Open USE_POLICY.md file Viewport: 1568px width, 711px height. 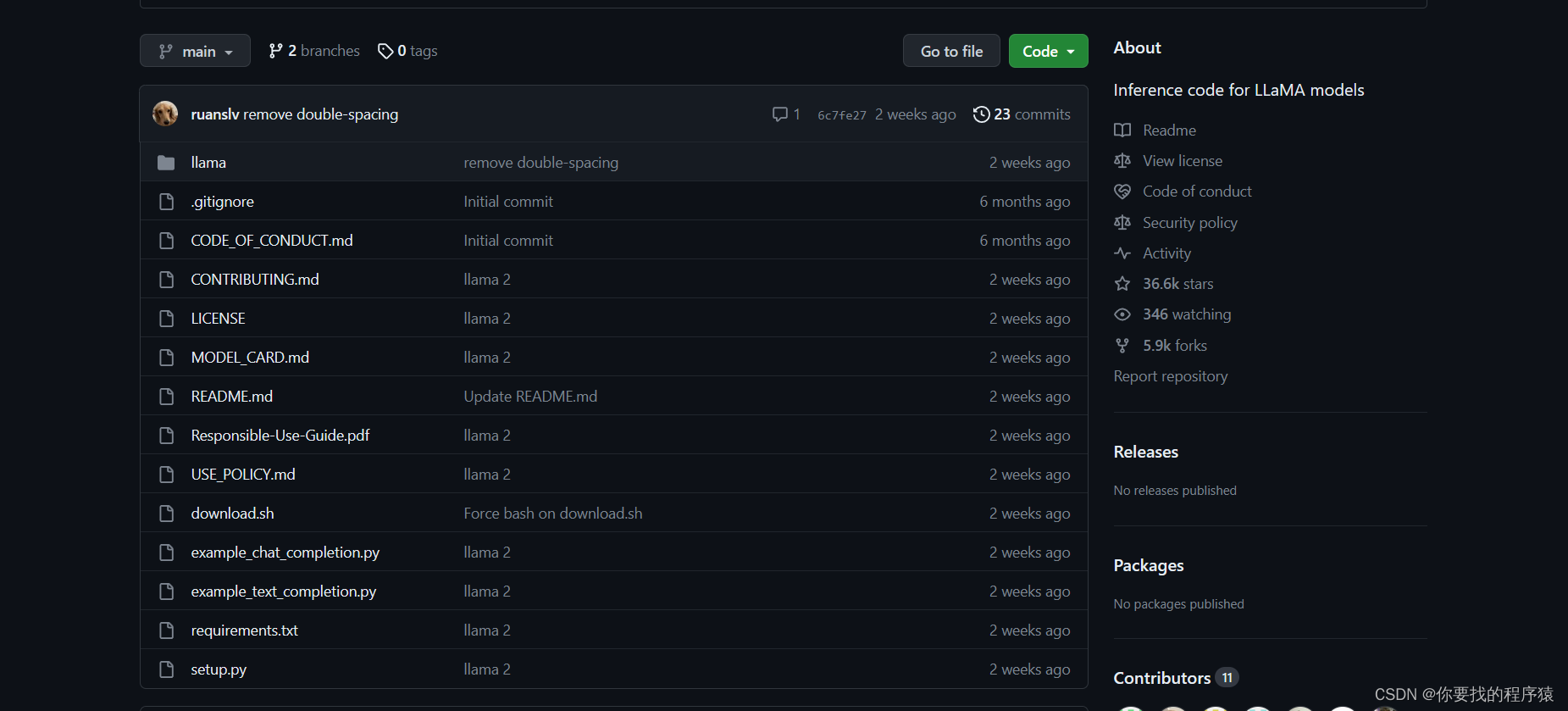(x=243, y=474)
